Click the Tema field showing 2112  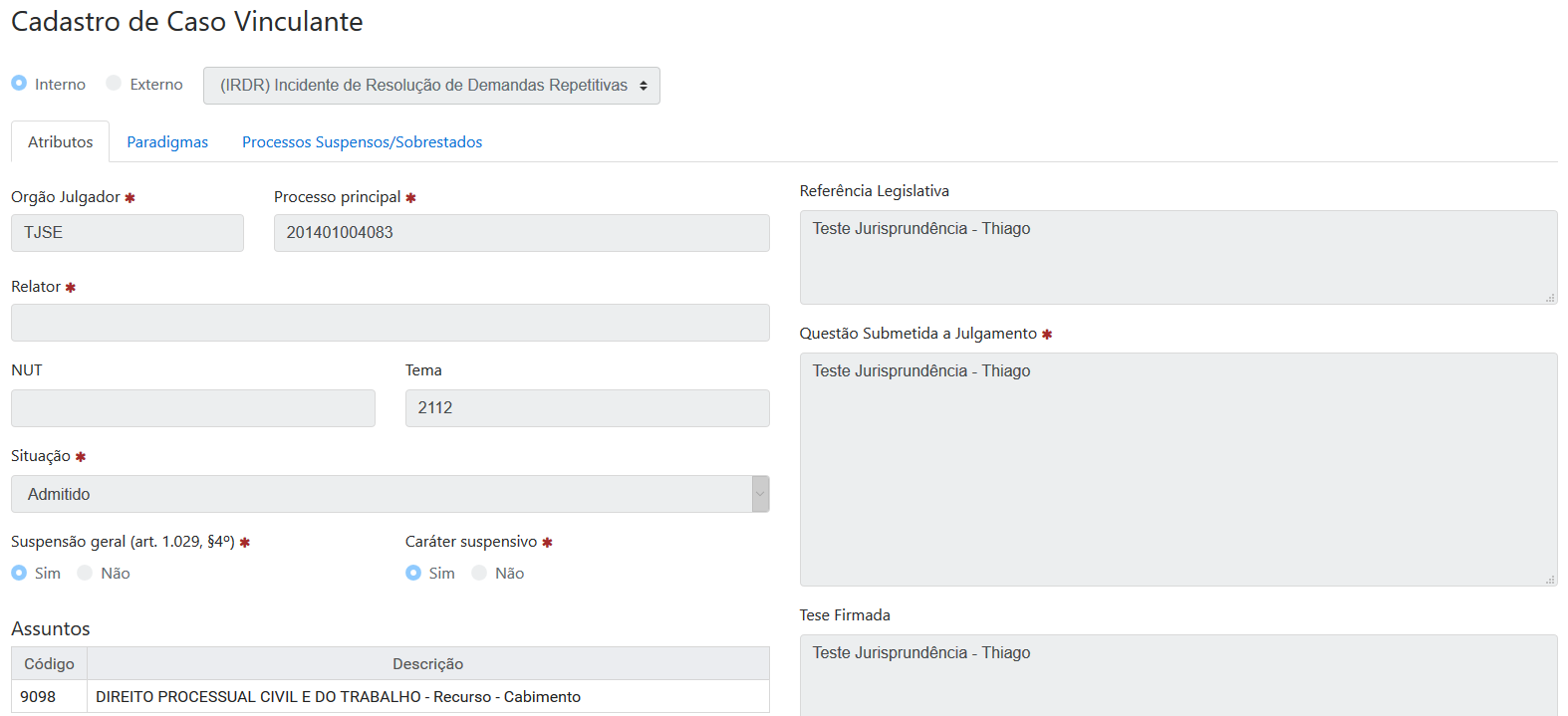click(587, 408)
